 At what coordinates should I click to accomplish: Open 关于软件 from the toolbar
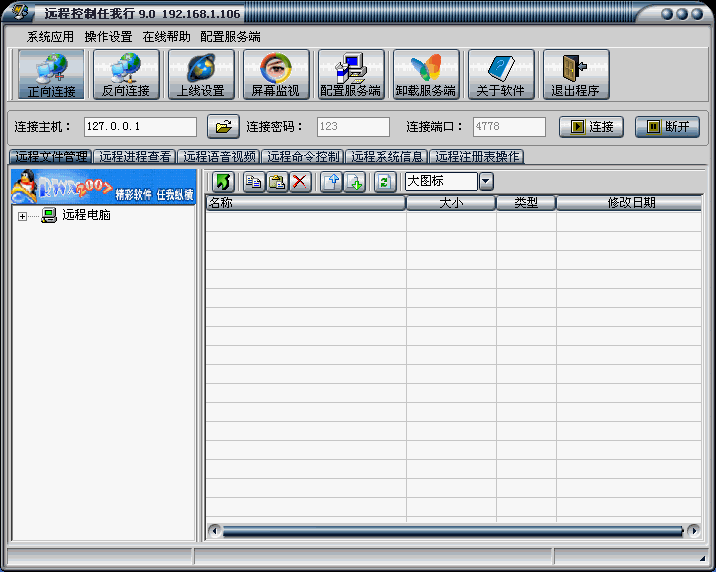[x=501, y=75]
